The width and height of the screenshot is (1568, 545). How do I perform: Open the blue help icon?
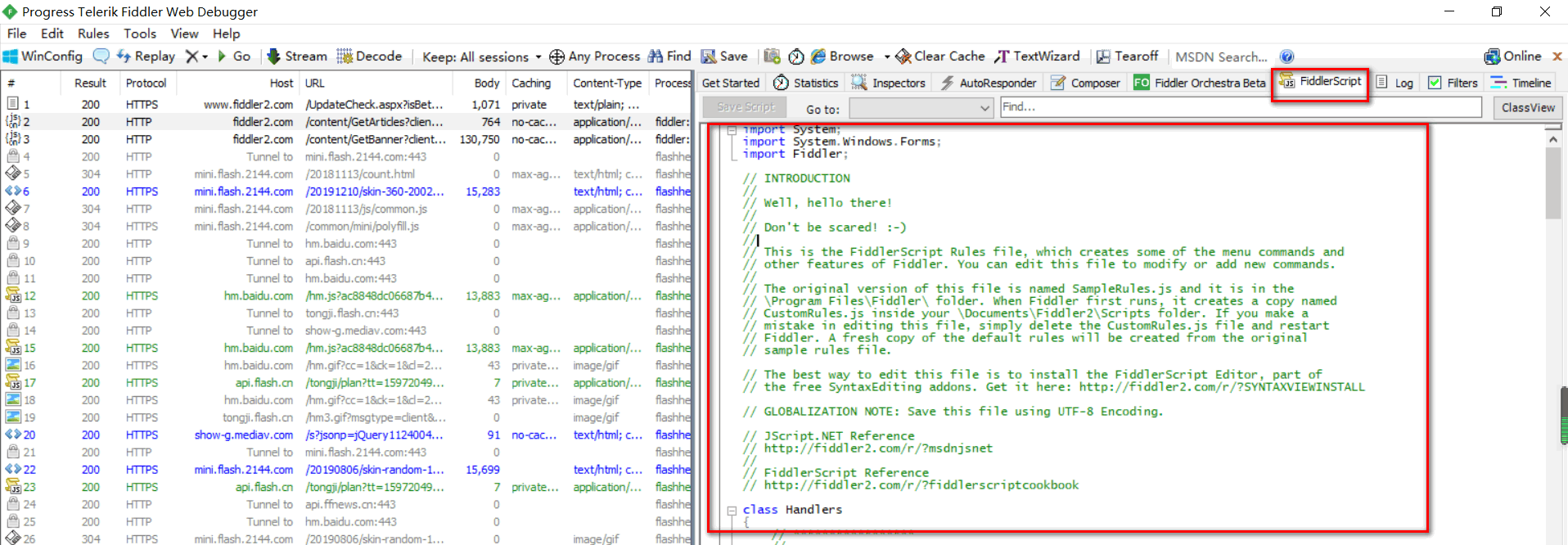click(x=1286, y=56)
